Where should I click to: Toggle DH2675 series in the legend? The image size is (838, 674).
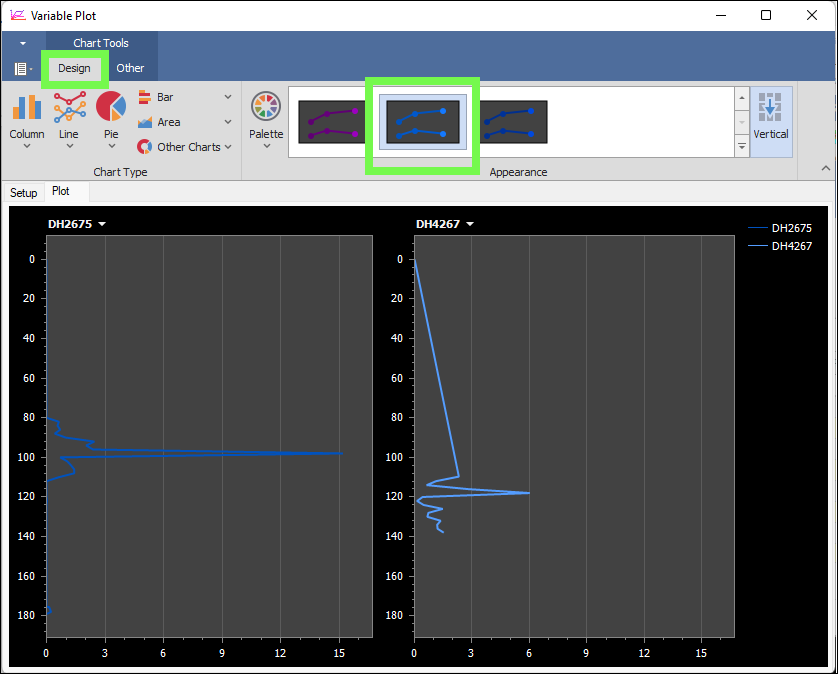tap(790, 228)
